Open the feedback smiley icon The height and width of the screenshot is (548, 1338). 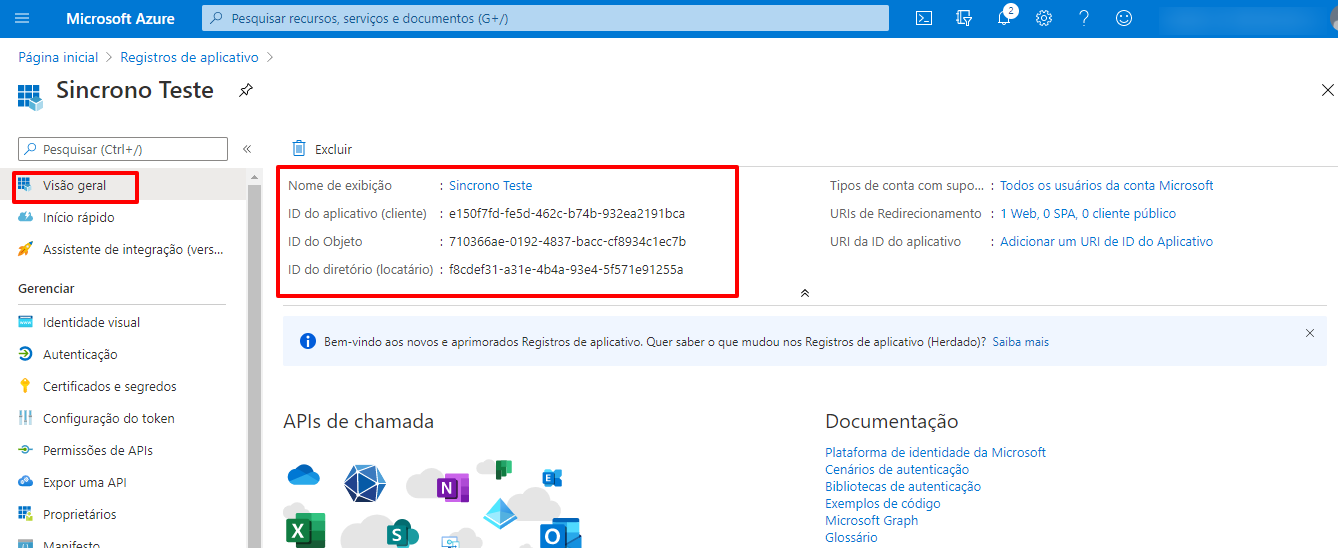click(x=1124, y=18)
